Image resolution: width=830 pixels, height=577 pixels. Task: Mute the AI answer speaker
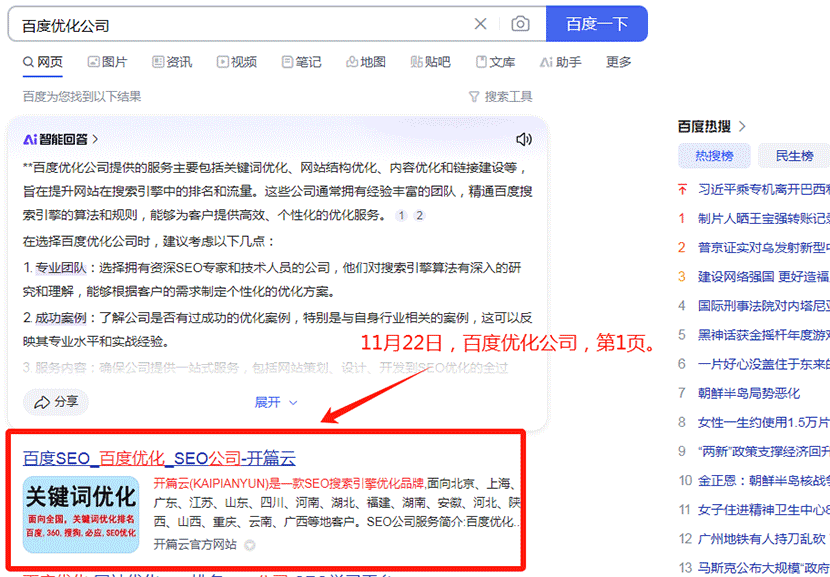(524, 139)
